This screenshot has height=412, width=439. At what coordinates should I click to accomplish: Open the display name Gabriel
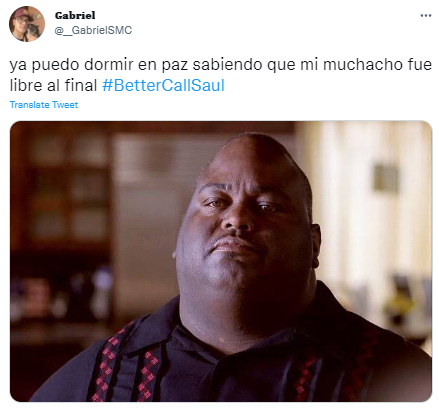pos(75,15)
